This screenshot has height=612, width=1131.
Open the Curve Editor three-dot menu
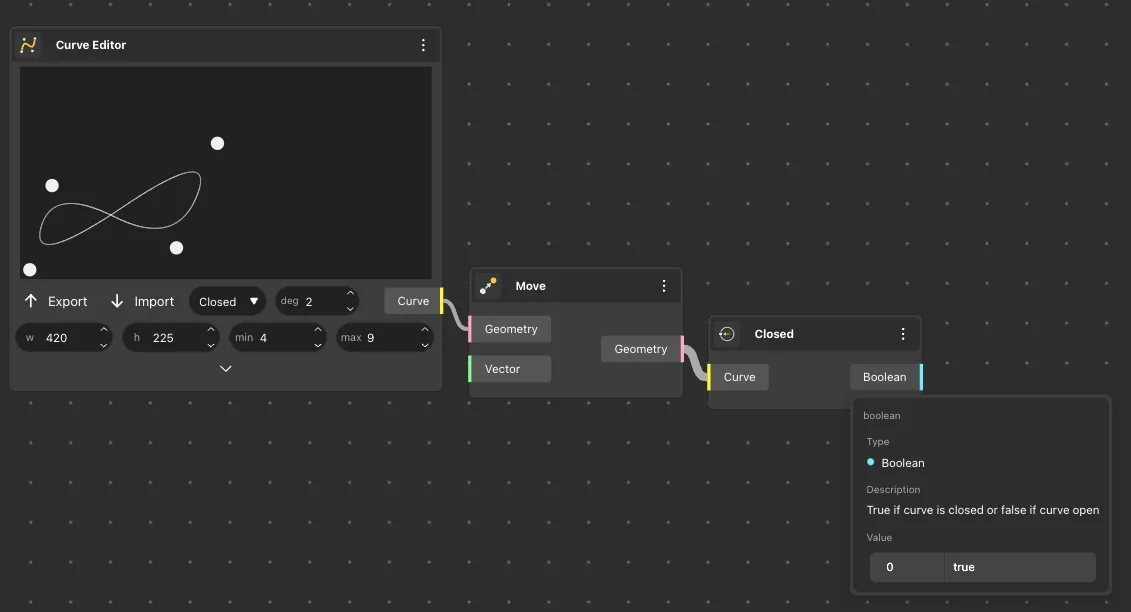[x=423, y=45]
